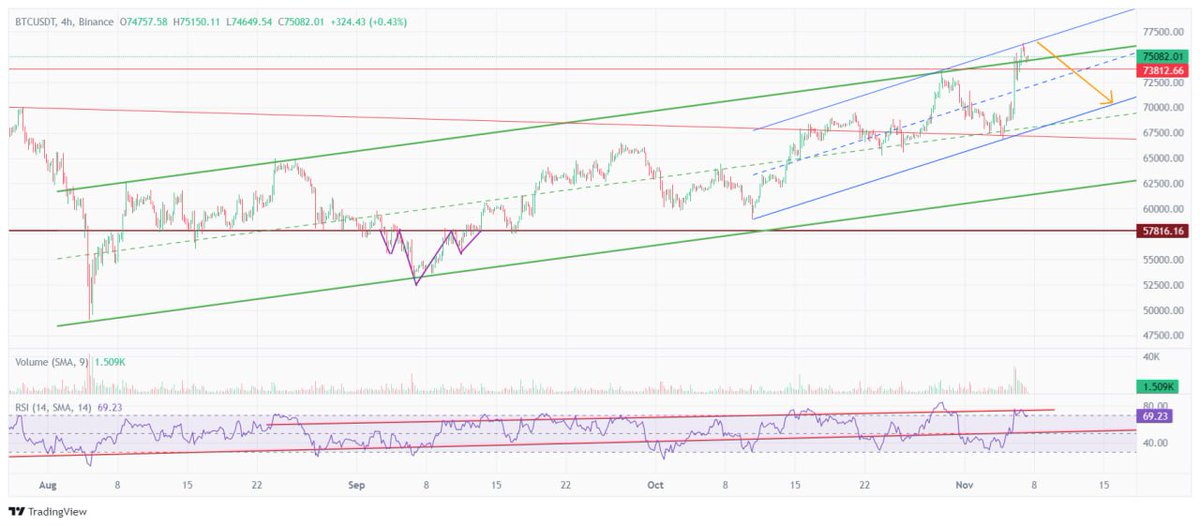The width and height of the screenshot is (1200, 526).
Task: Click the Nov label on time axis
Action: pos(966,484)
